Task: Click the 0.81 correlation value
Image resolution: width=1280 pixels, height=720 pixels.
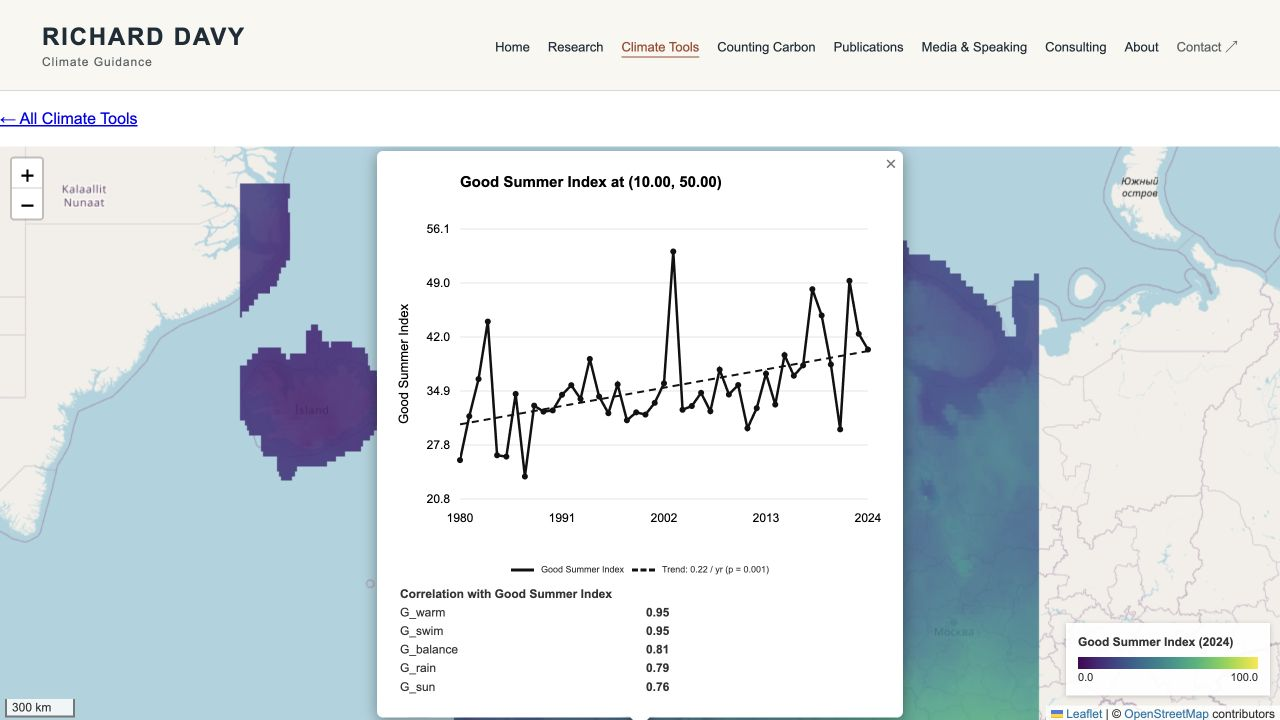Action: coord(657,650)
